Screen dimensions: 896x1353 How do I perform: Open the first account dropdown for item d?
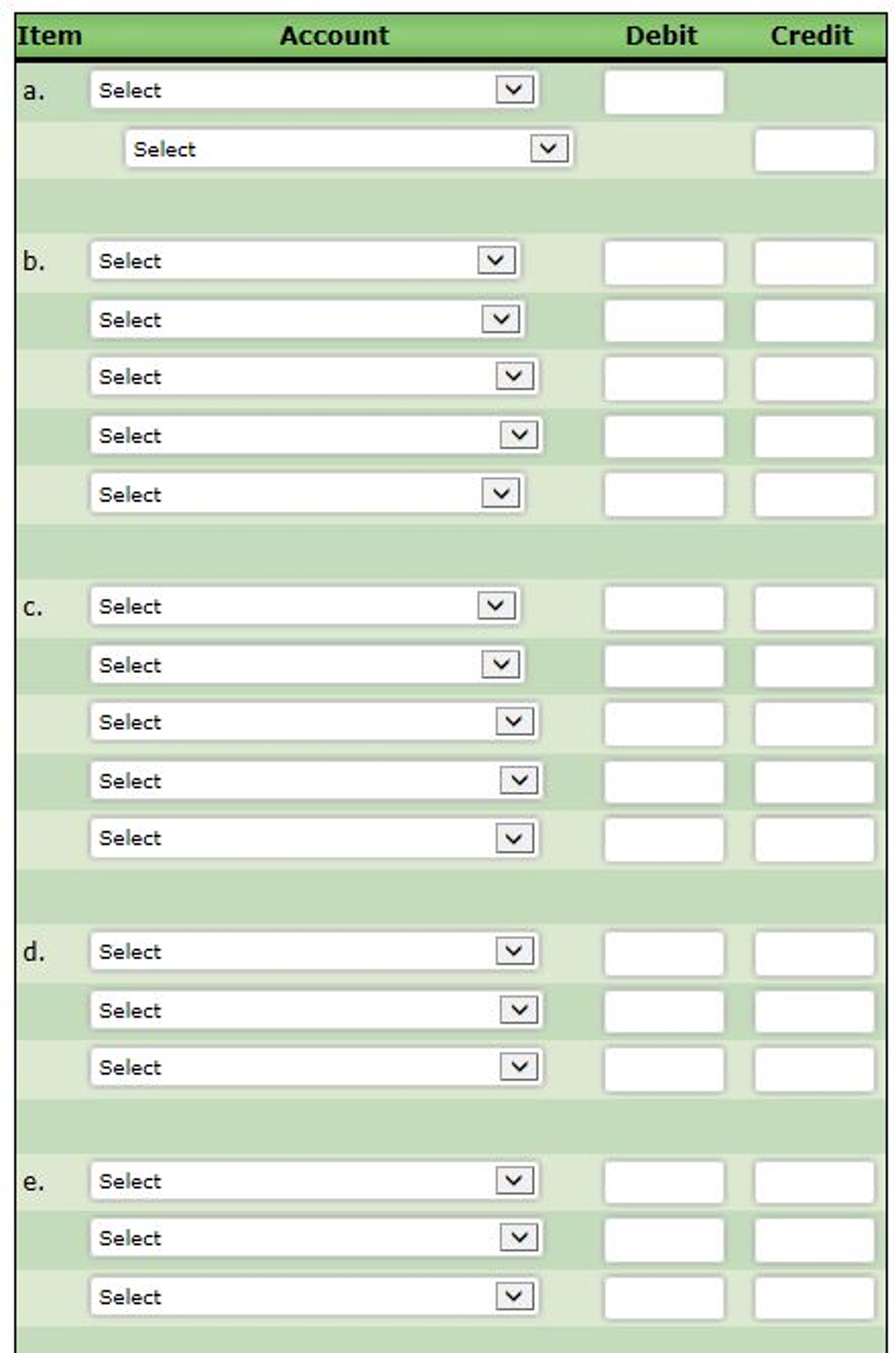pyautogui.click(x=313, y=952)
